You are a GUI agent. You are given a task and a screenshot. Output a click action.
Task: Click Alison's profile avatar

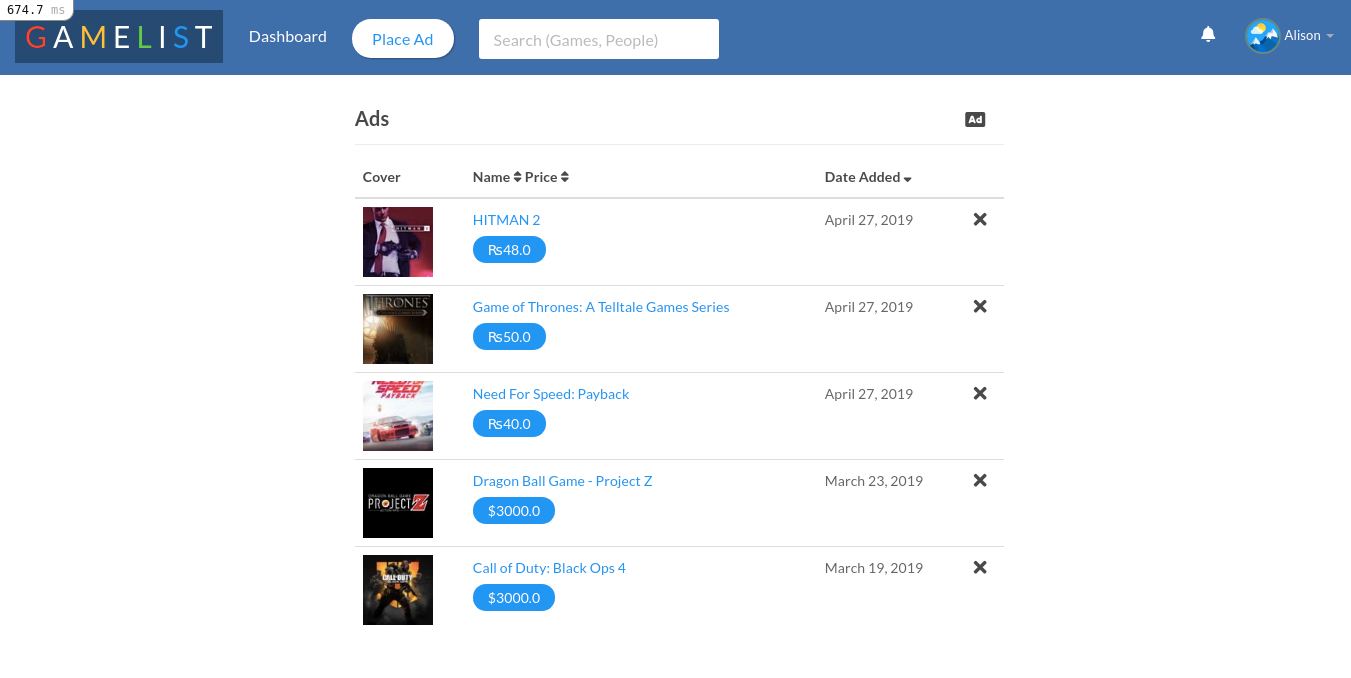1262,35
